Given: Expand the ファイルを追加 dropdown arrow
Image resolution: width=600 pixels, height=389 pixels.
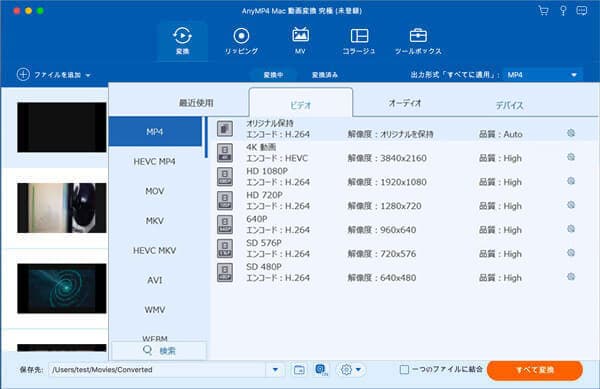Looking at the screenshot, I should pos(88,75).
